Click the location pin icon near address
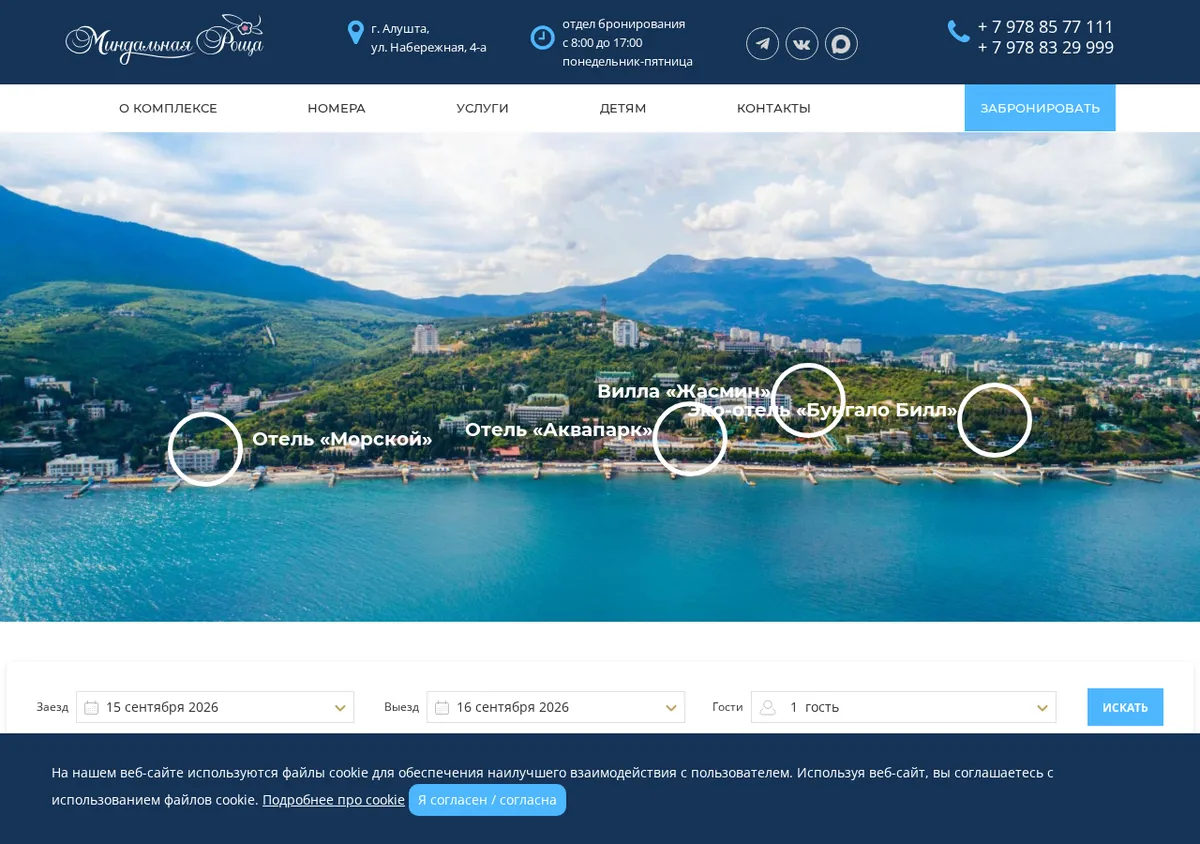The height and width of the screenshot is (844, 1200). tap(355, 33)
